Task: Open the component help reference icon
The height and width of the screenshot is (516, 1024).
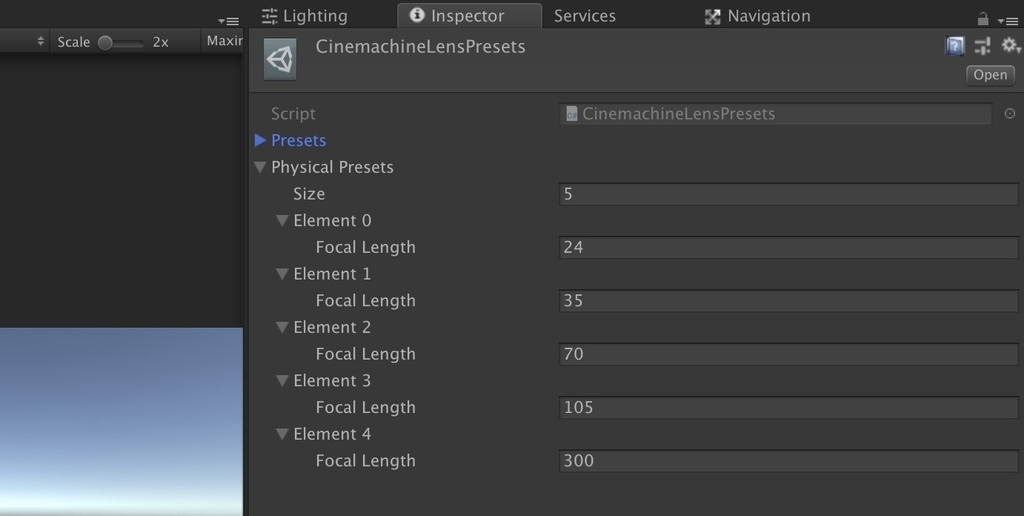Action: tap(955, 46)
